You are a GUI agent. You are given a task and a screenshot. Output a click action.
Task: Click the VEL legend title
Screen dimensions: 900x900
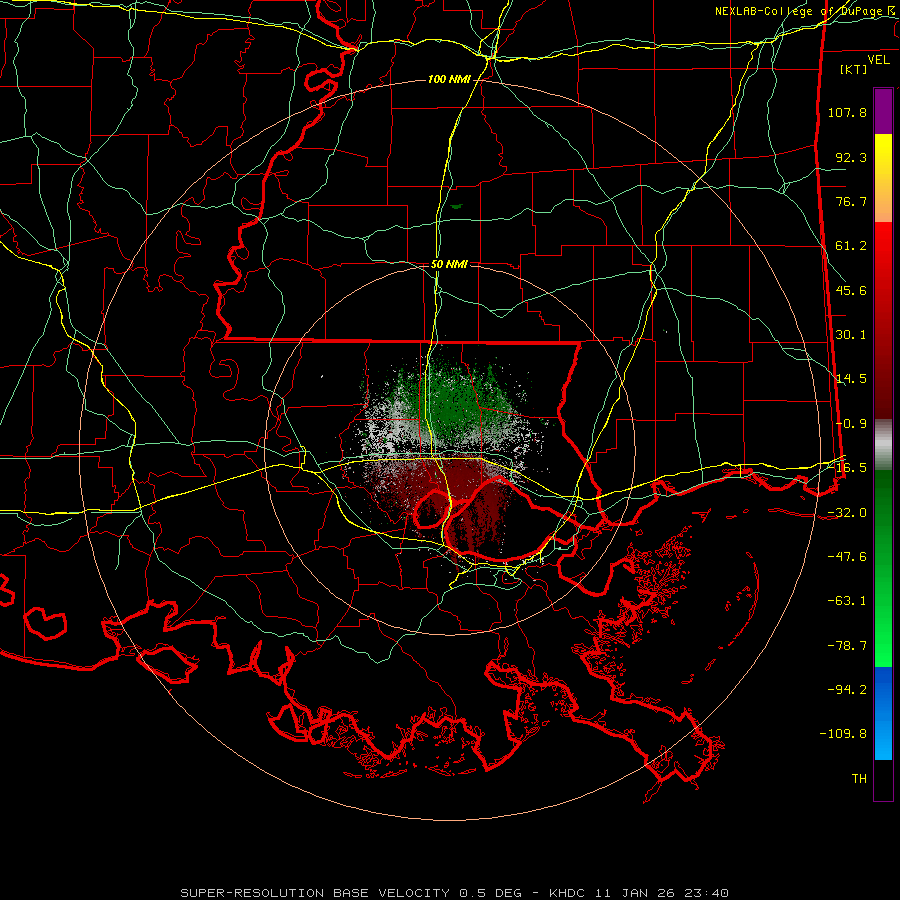pos(878,60)
